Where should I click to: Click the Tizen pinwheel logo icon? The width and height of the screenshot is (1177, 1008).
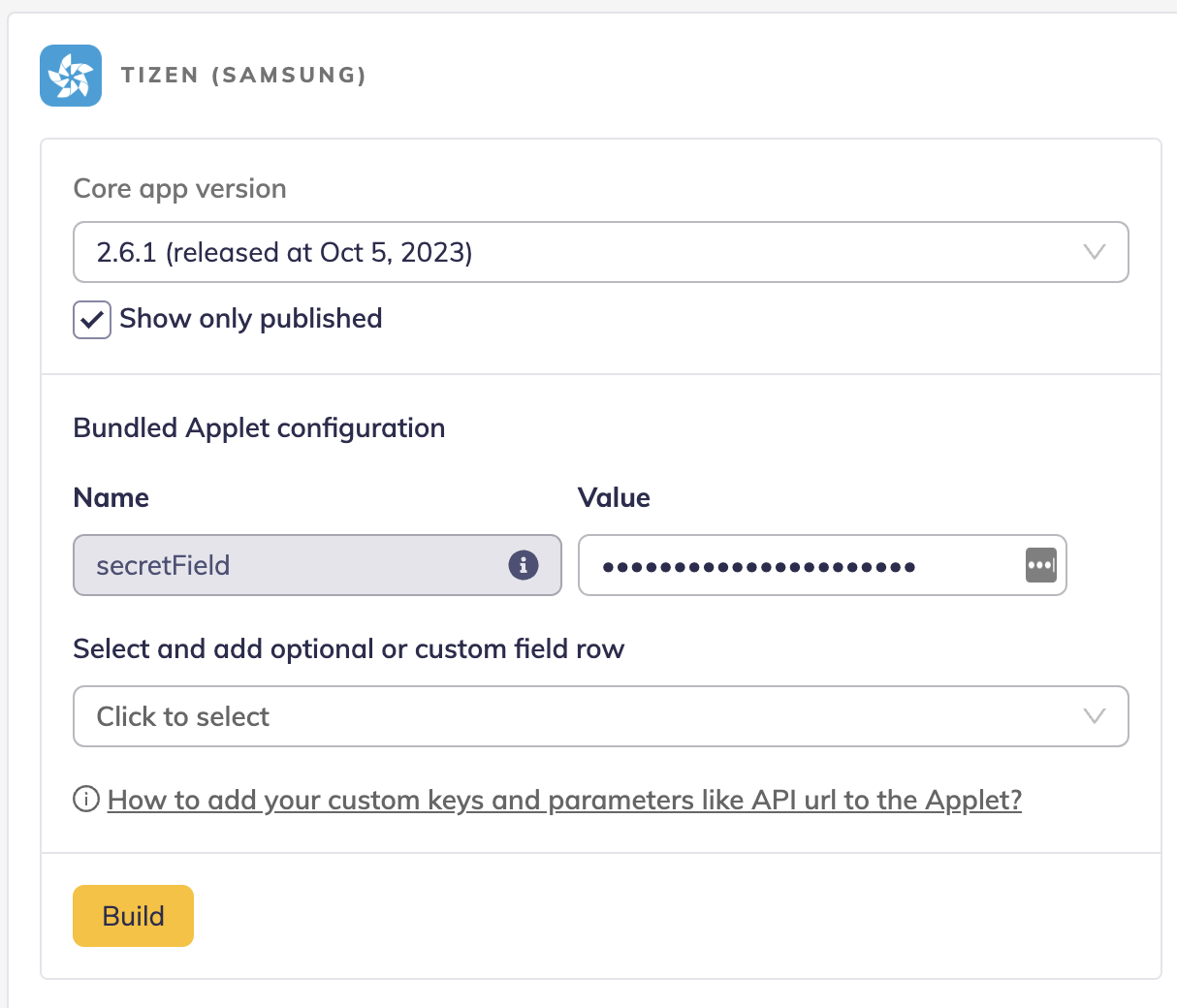71,76
